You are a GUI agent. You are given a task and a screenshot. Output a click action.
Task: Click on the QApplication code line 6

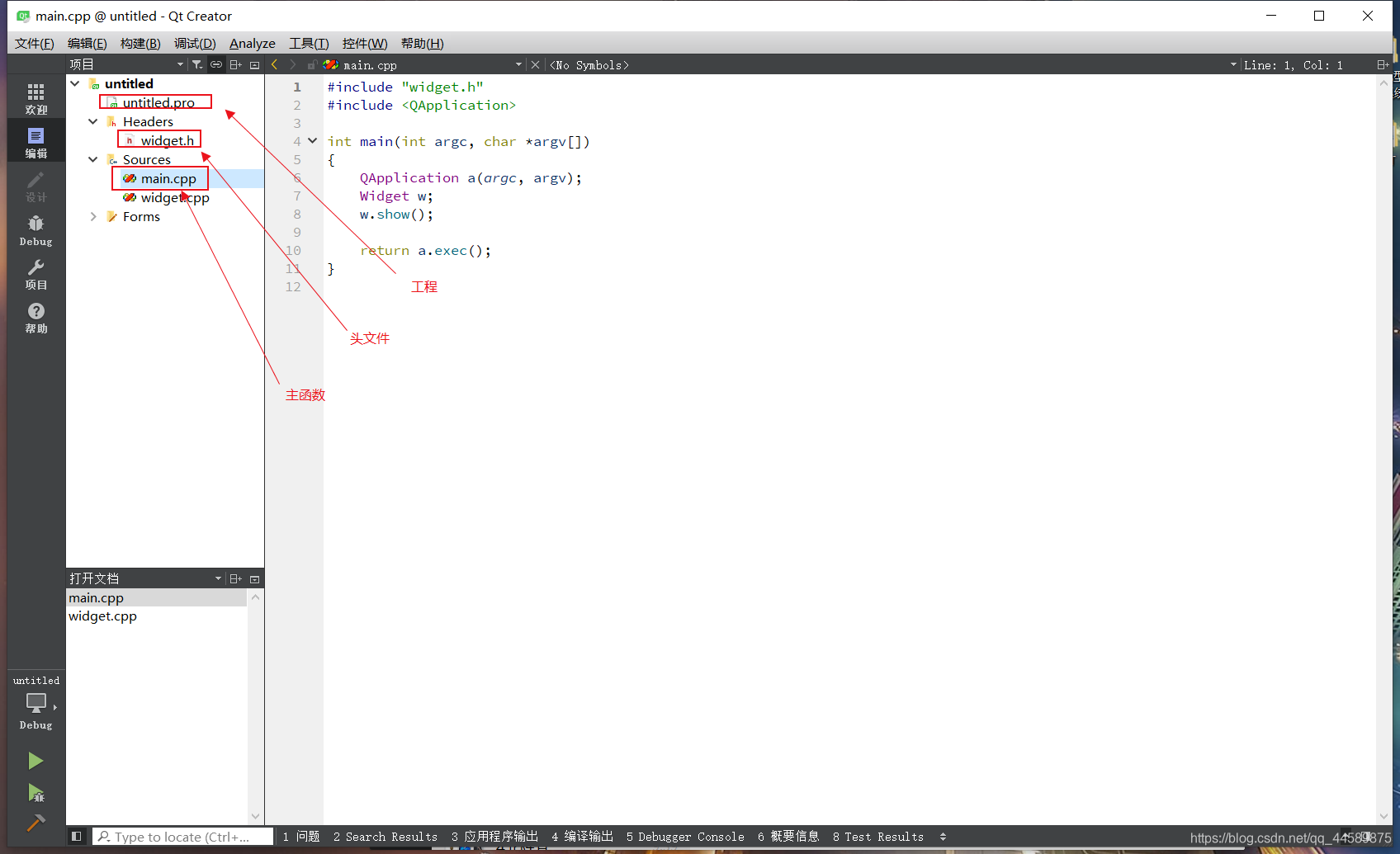471,177
